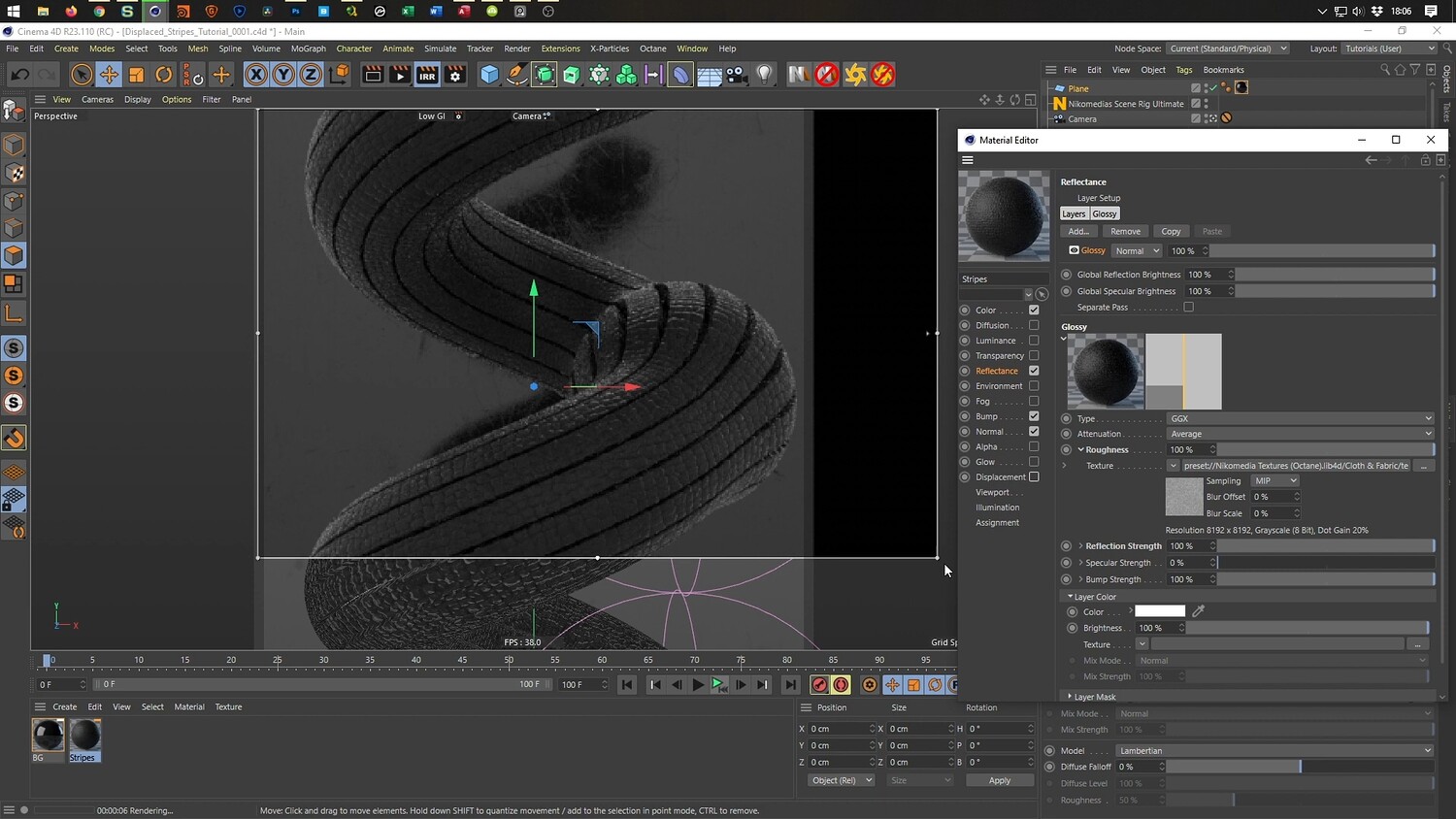Open the reflectance Type GGX dropdown
This screenshot has height=819, width=1456.
point(1300,419)
